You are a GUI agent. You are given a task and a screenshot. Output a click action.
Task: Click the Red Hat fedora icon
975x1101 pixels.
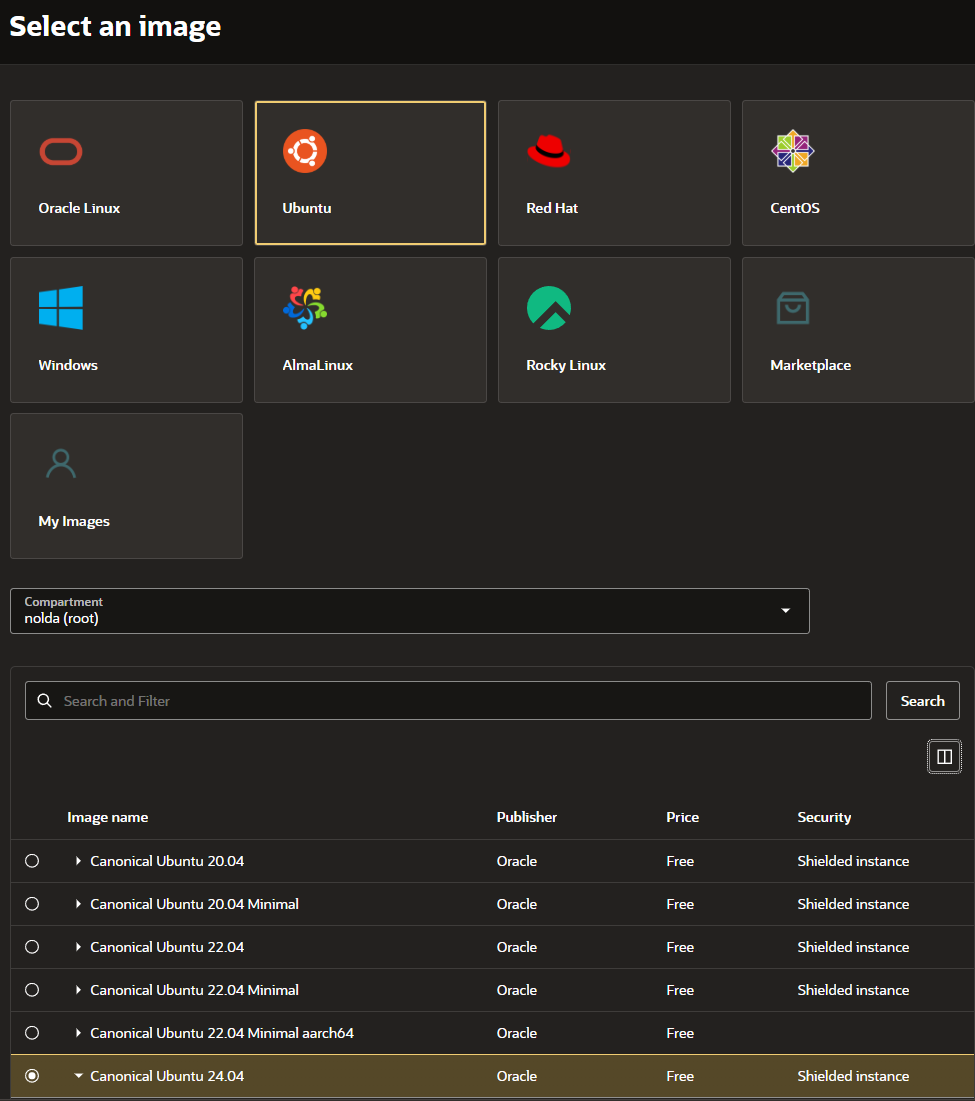coord(549,151)
